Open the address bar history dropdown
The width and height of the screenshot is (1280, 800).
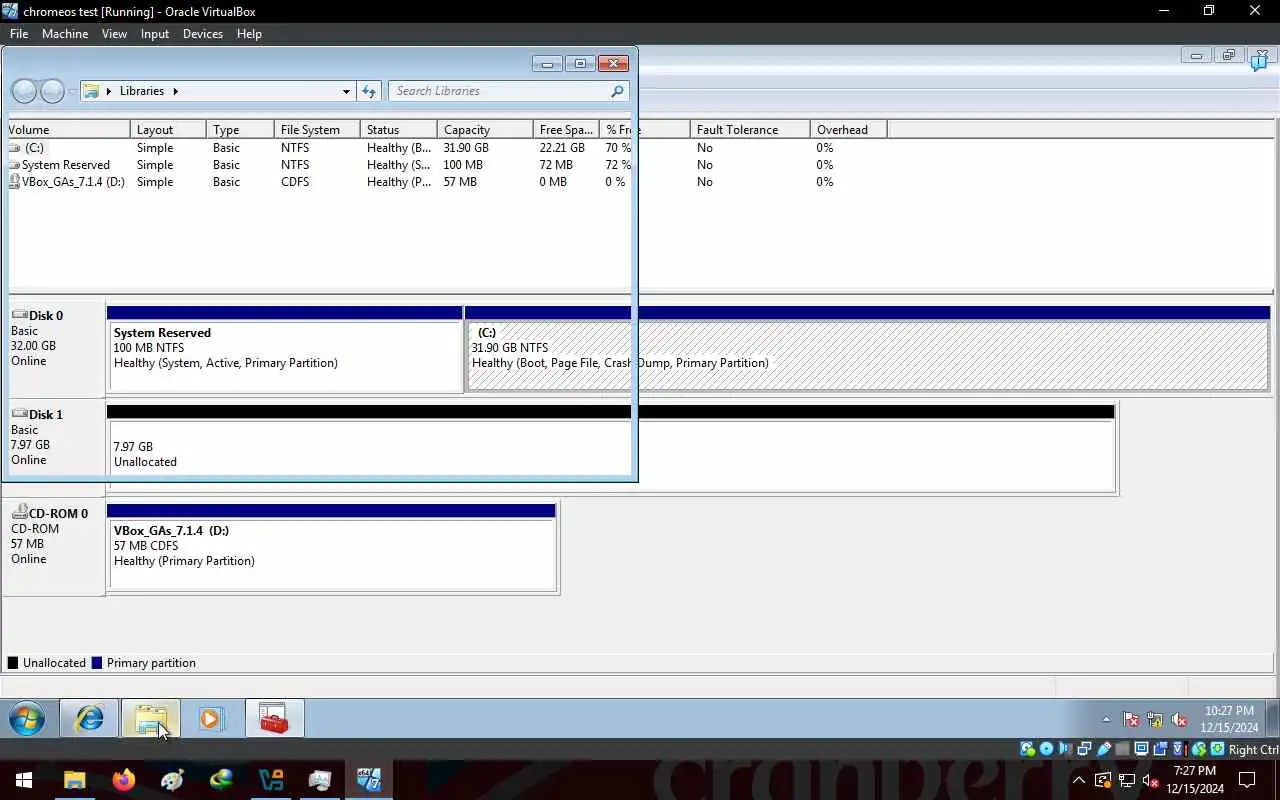point(346,91)
